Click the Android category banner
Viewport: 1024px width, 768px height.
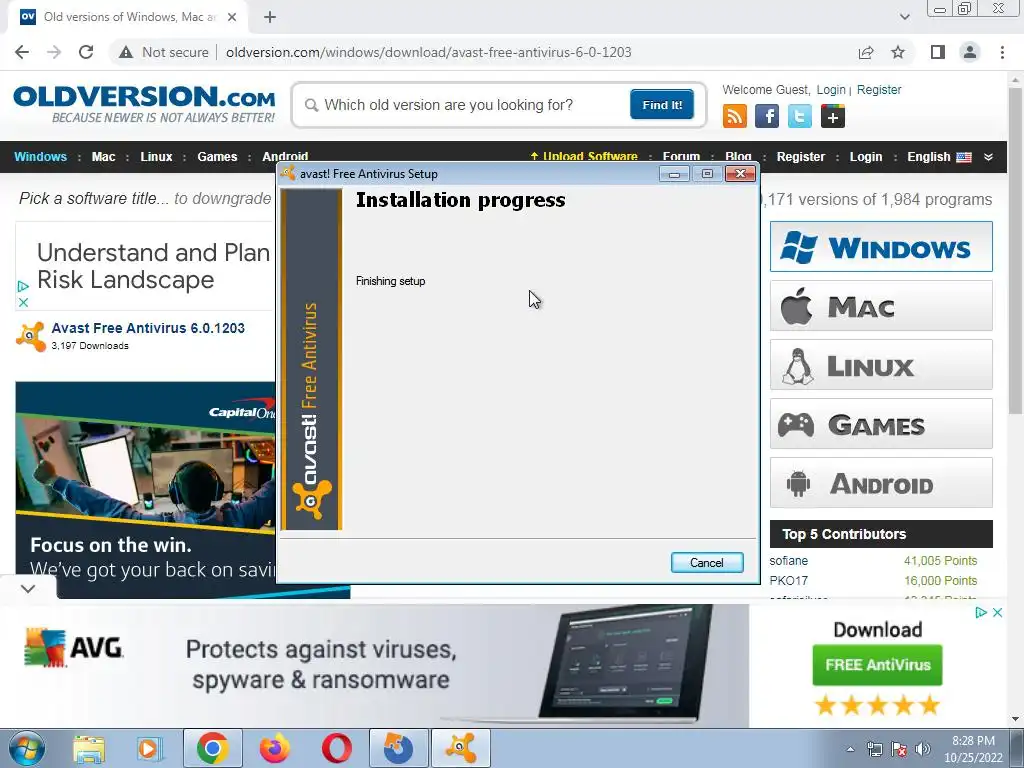[881, 483]
